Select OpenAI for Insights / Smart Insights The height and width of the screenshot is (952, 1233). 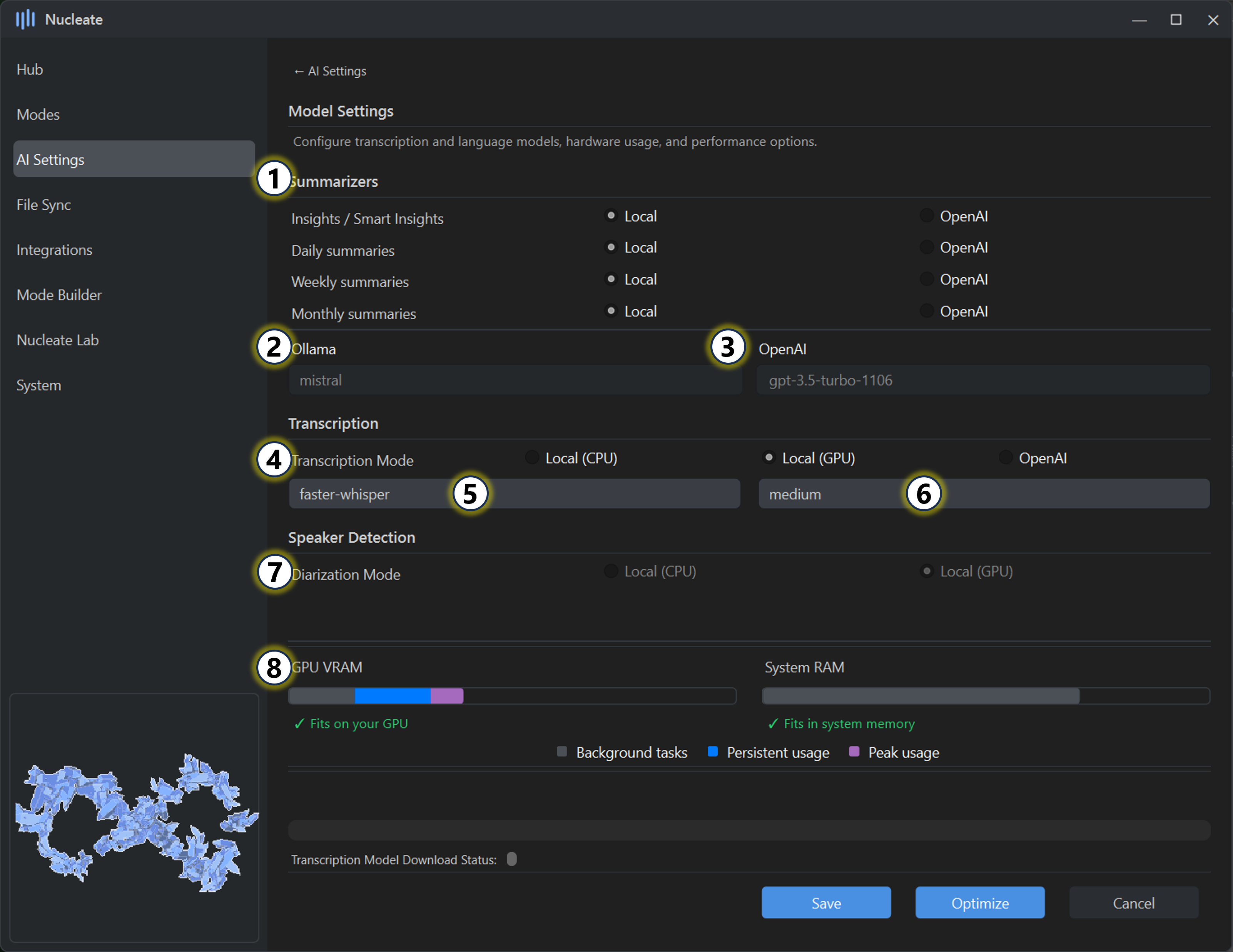926,215
